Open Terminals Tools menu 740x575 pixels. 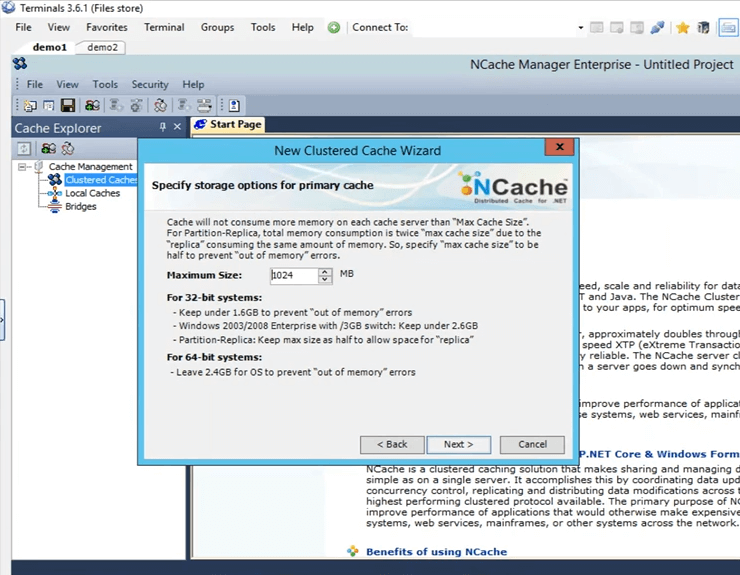tap(263, 27)
